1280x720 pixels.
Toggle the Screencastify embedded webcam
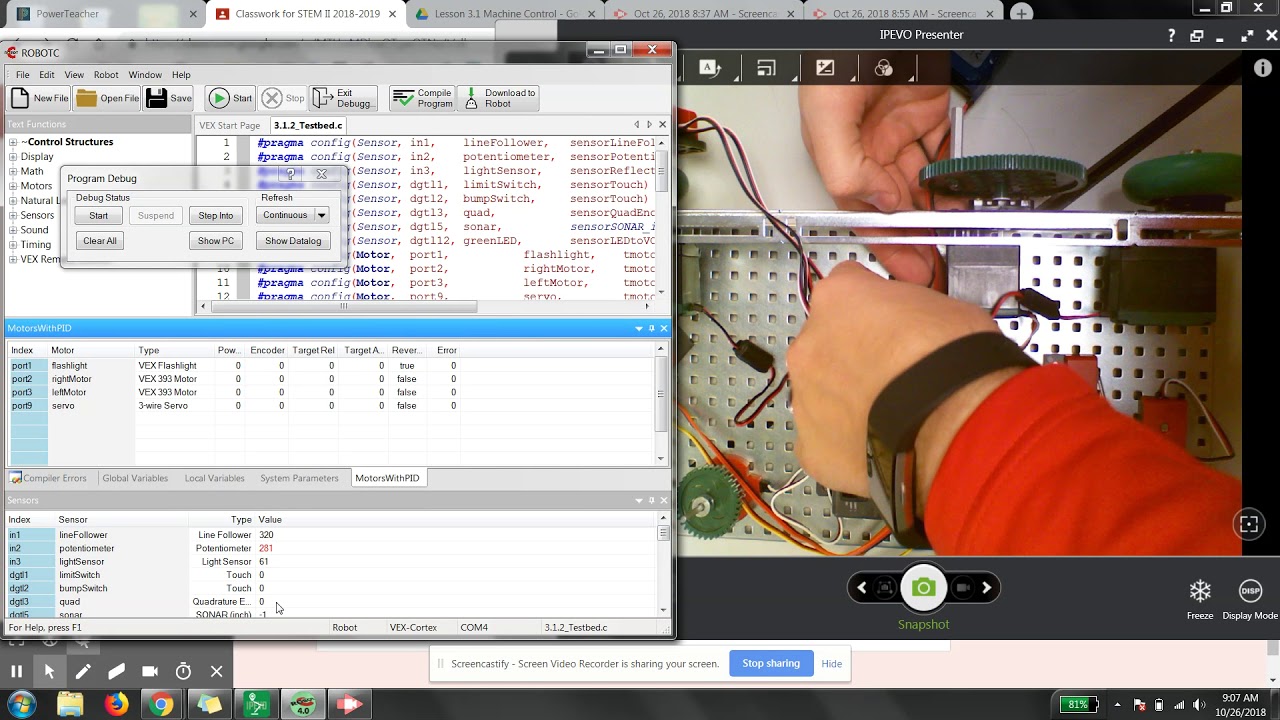point(150,672)
